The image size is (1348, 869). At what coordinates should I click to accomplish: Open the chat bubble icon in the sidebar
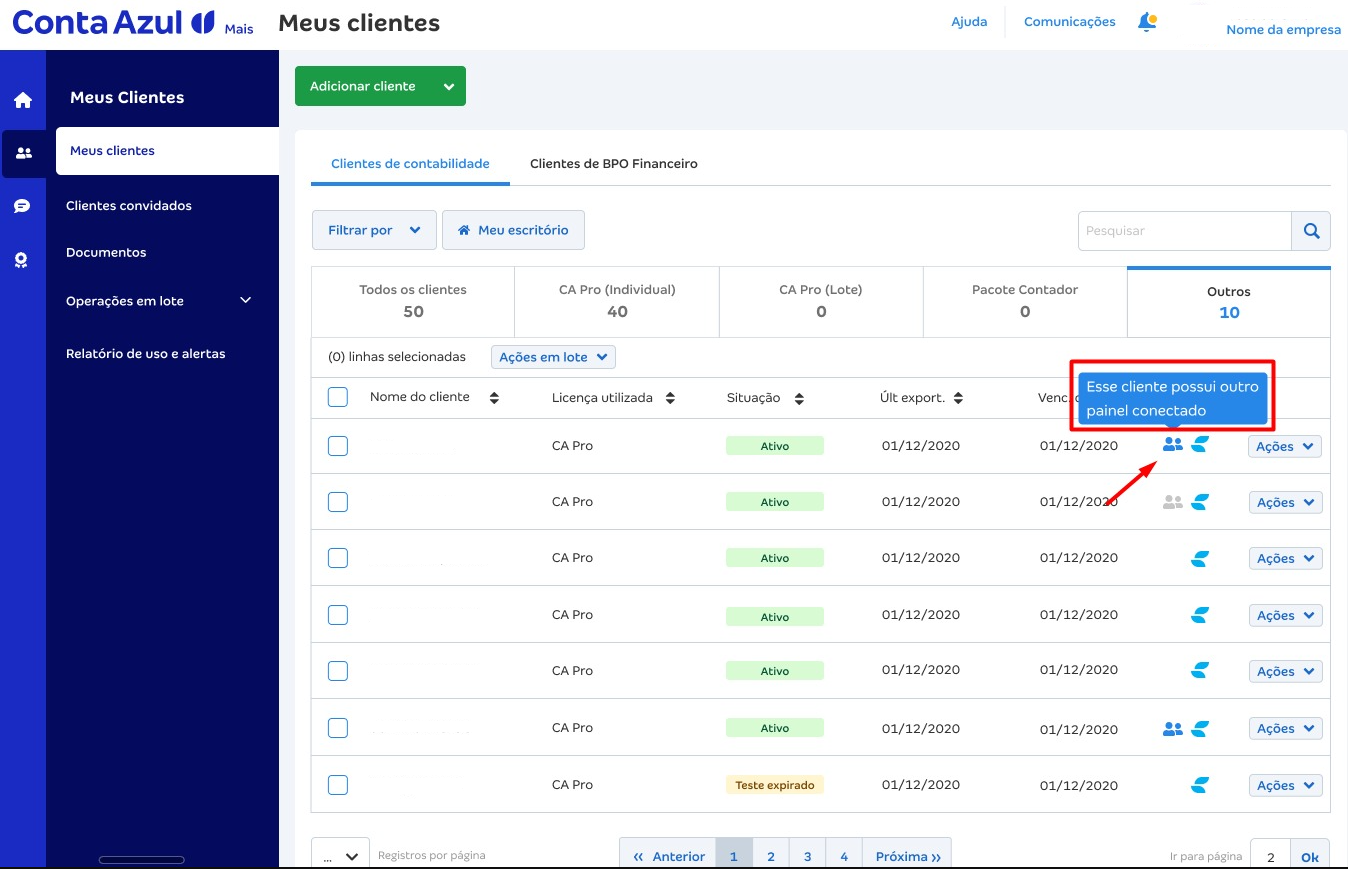(22, 207)
